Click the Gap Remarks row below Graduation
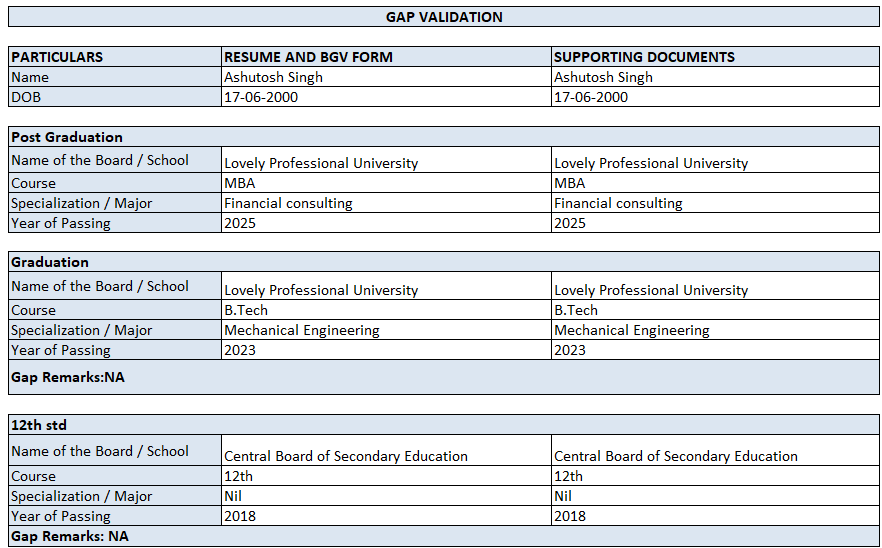Viewport: 882px width, 548px height. tap(68, 377)
